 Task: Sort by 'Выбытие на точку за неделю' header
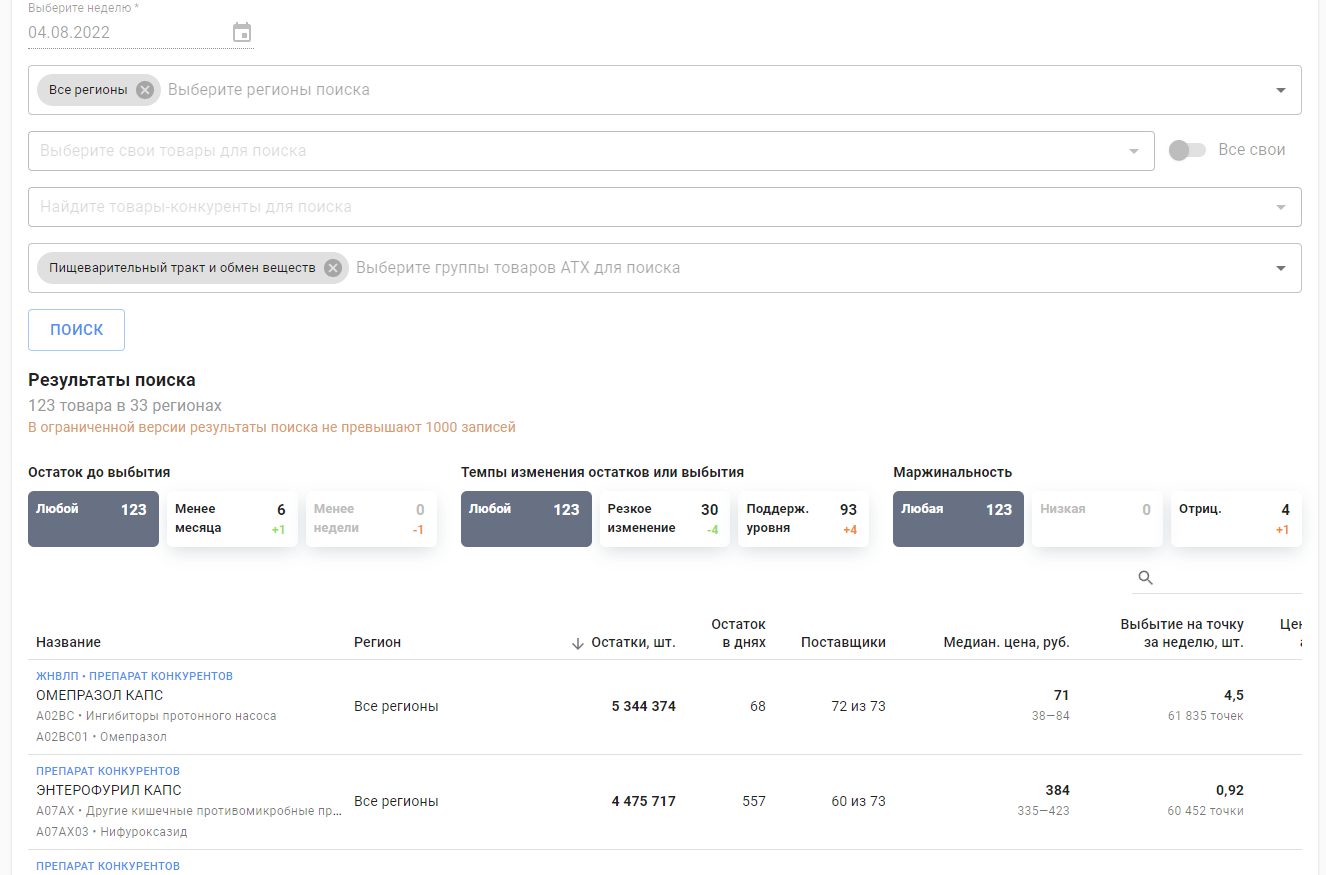click(x=1182, y=633)
